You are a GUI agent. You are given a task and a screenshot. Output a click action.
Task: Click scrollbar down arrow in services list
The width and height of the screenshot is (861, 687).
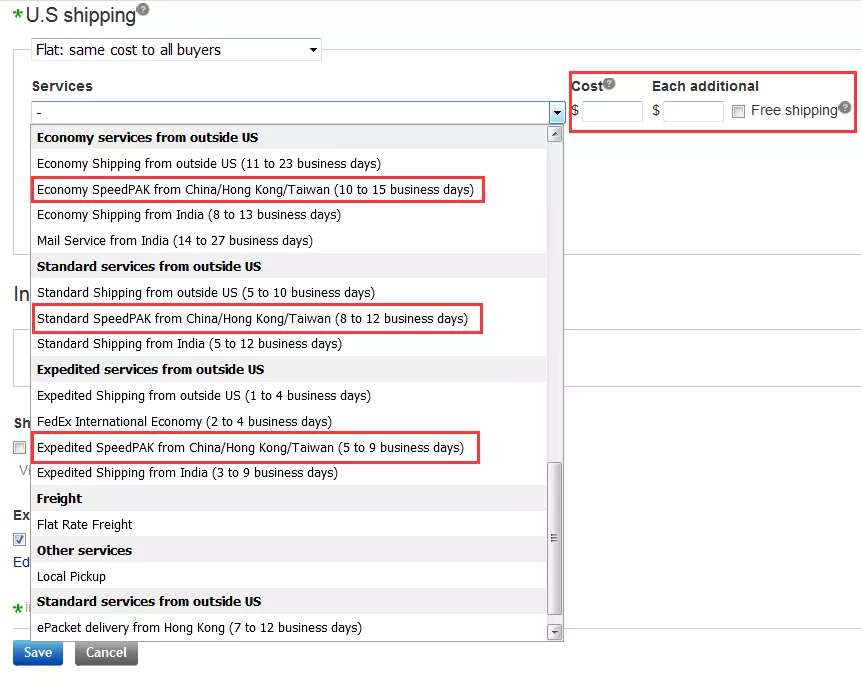555,631
